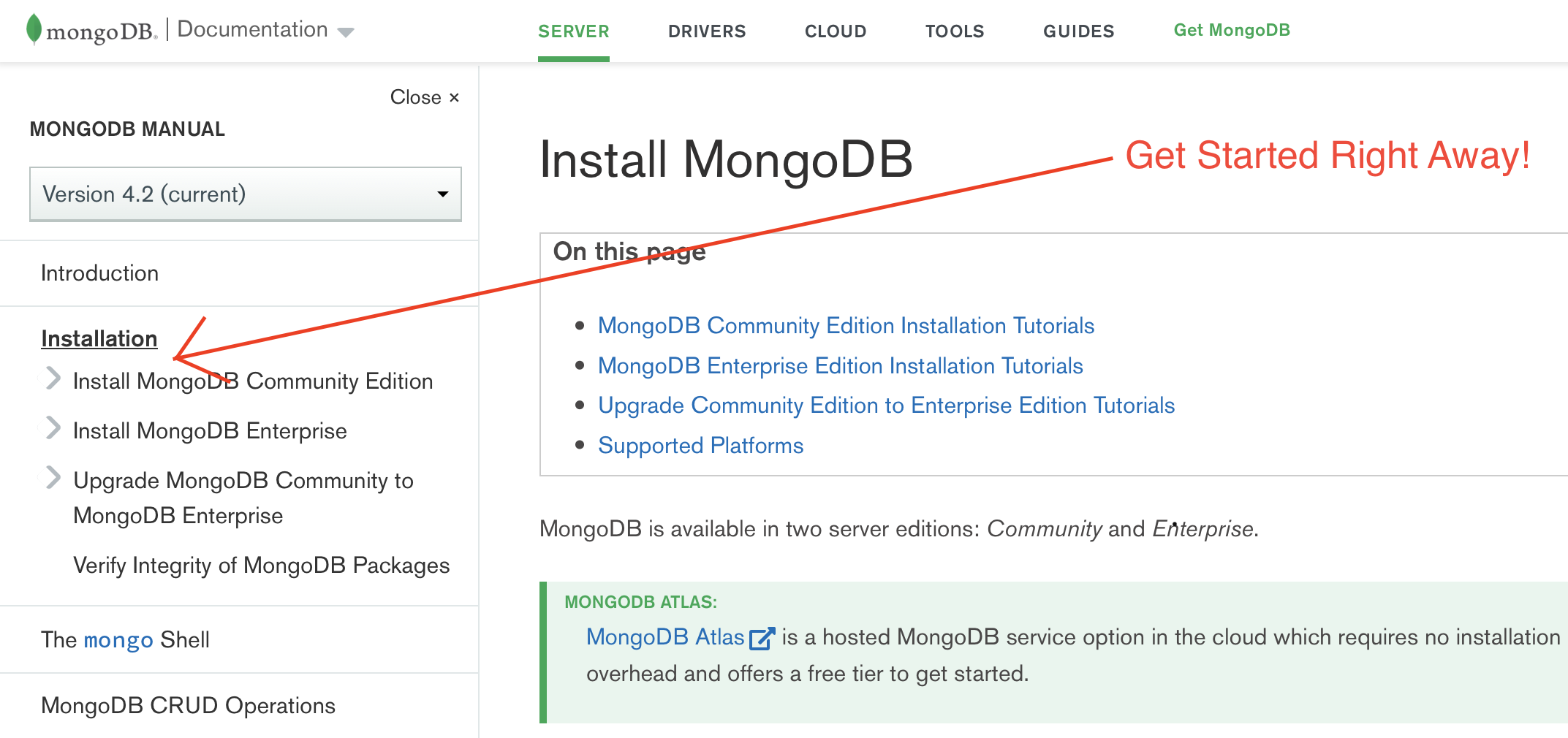Jump to Upgrade Community to Enterprise Tutorials
This screenshot has height=738, width=1568.
click(x=887, y=406)
